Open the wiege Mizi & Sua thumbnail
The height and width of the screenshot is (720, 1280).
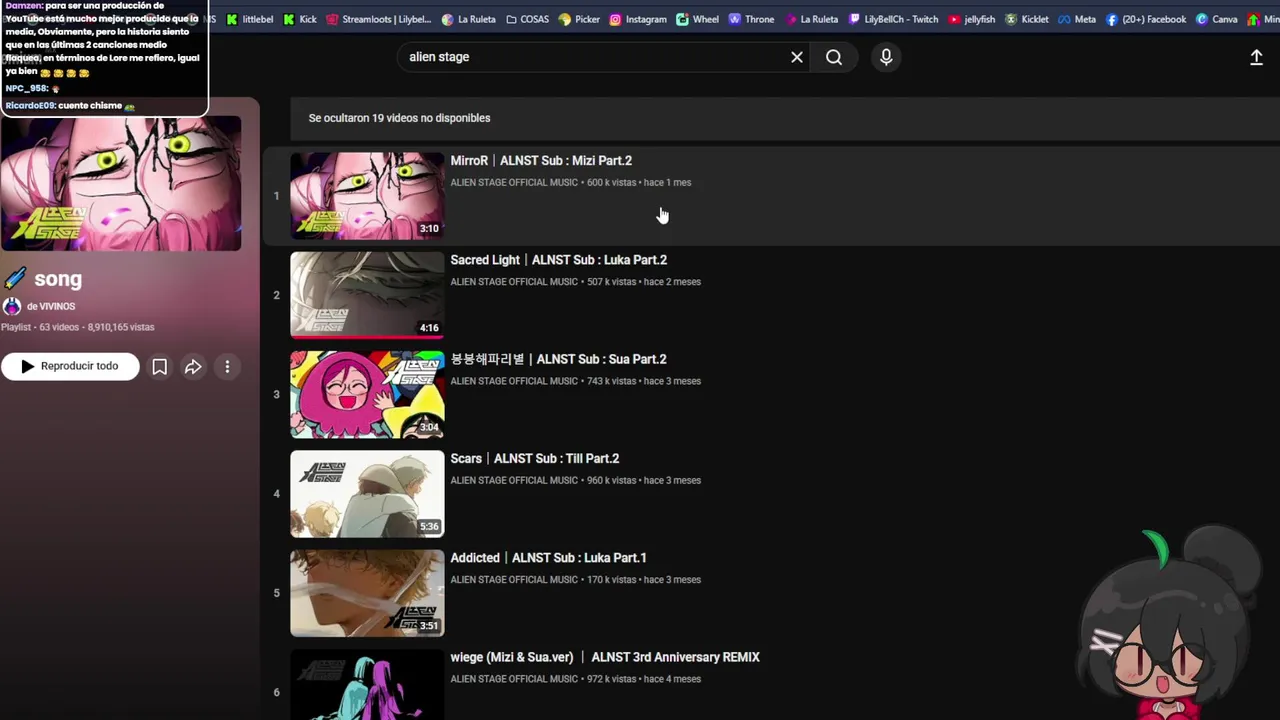coord(367,685)
